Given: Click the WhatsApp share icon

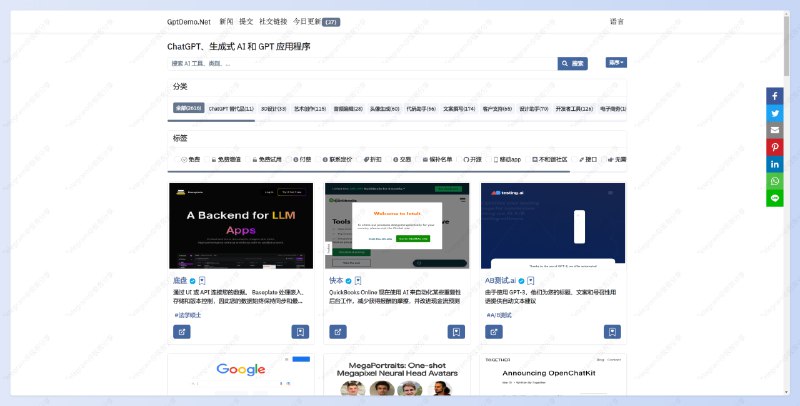Looking at the screenshot, I should (x=774, y=181).
